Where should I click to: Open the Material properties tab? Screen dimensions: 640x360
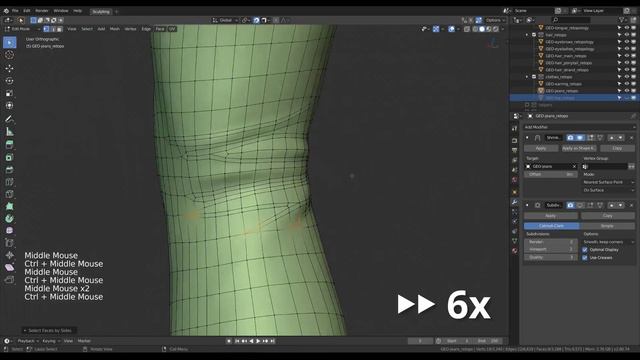pyautogui.click(x=514, y=251)
